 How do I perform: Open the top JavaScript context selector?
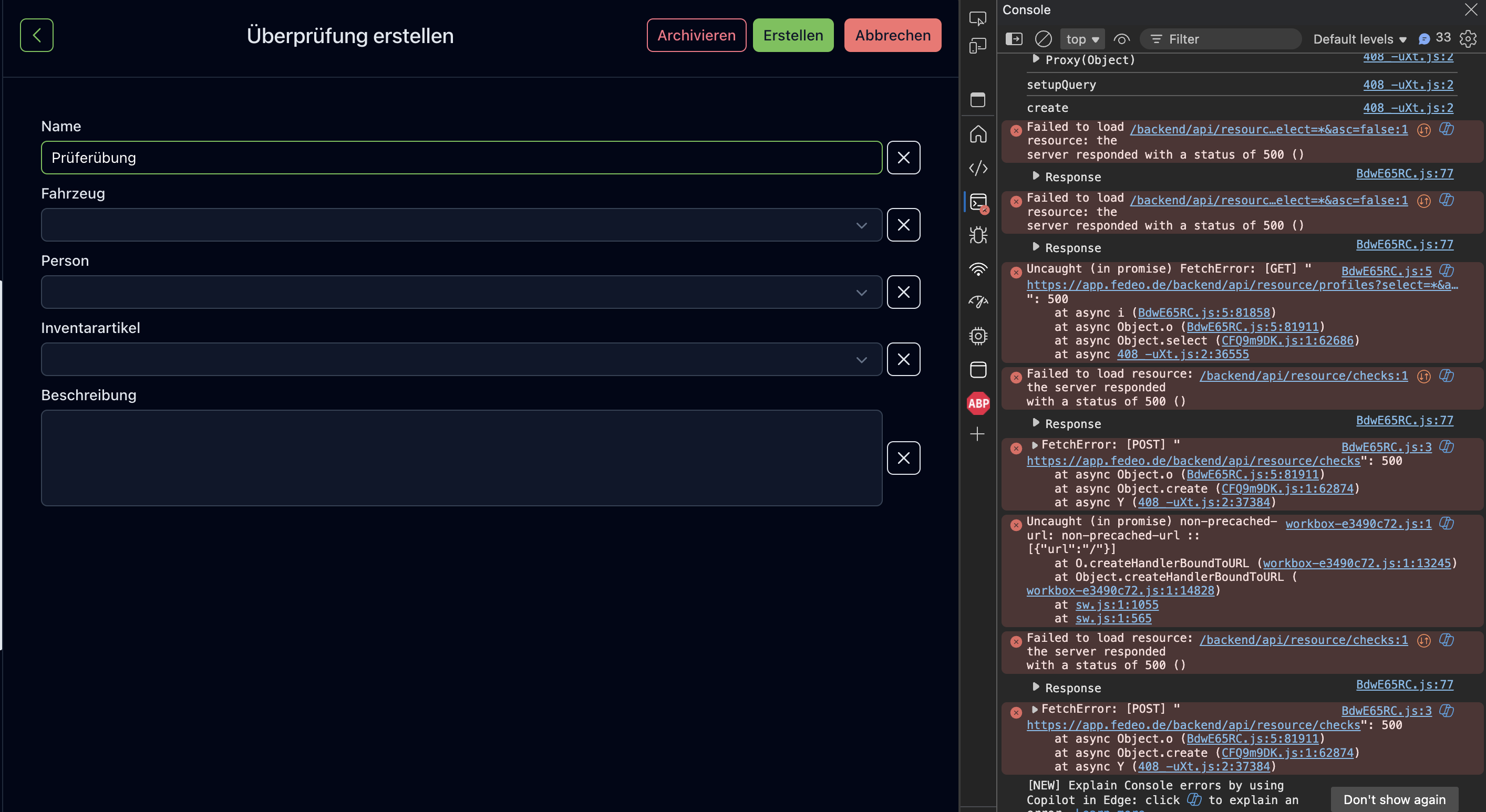tap(1081, 39)
